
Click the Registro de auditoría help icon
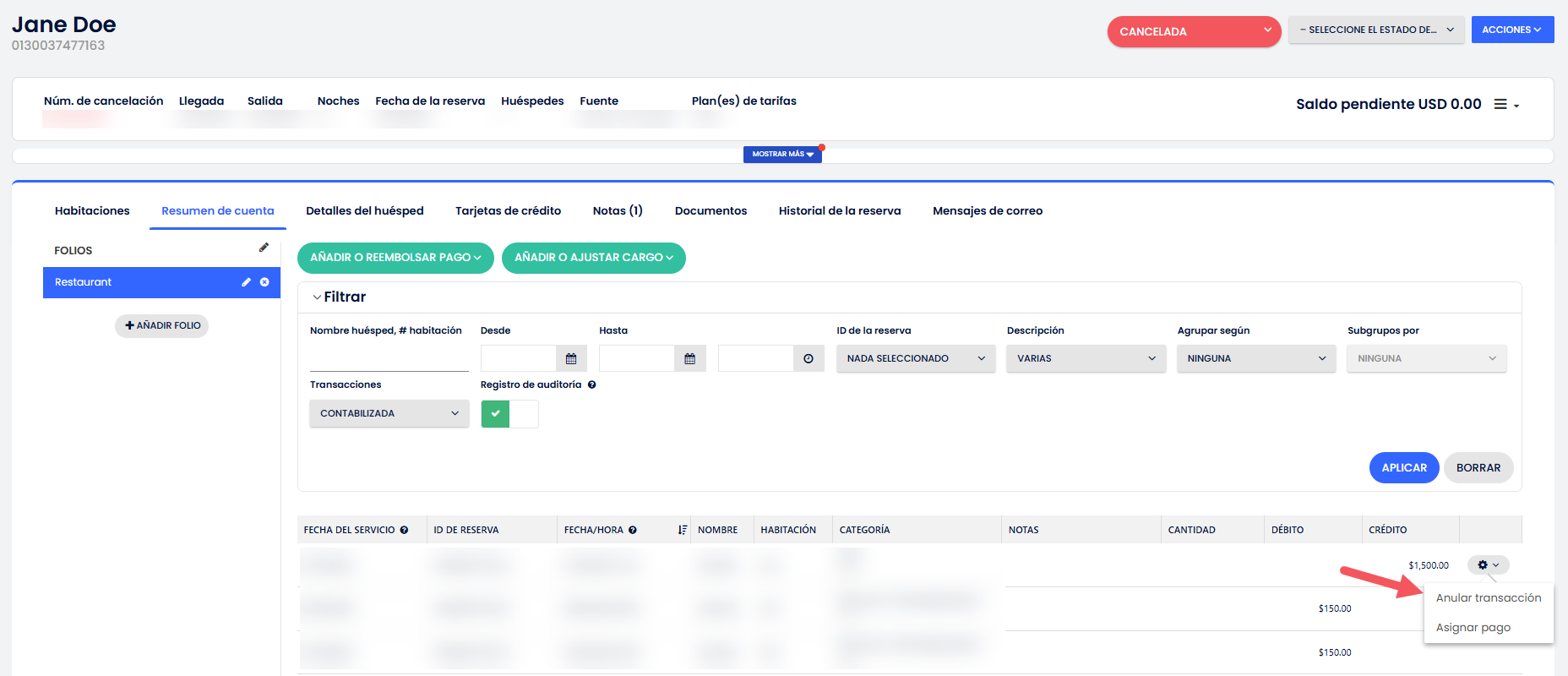(591, 385)
